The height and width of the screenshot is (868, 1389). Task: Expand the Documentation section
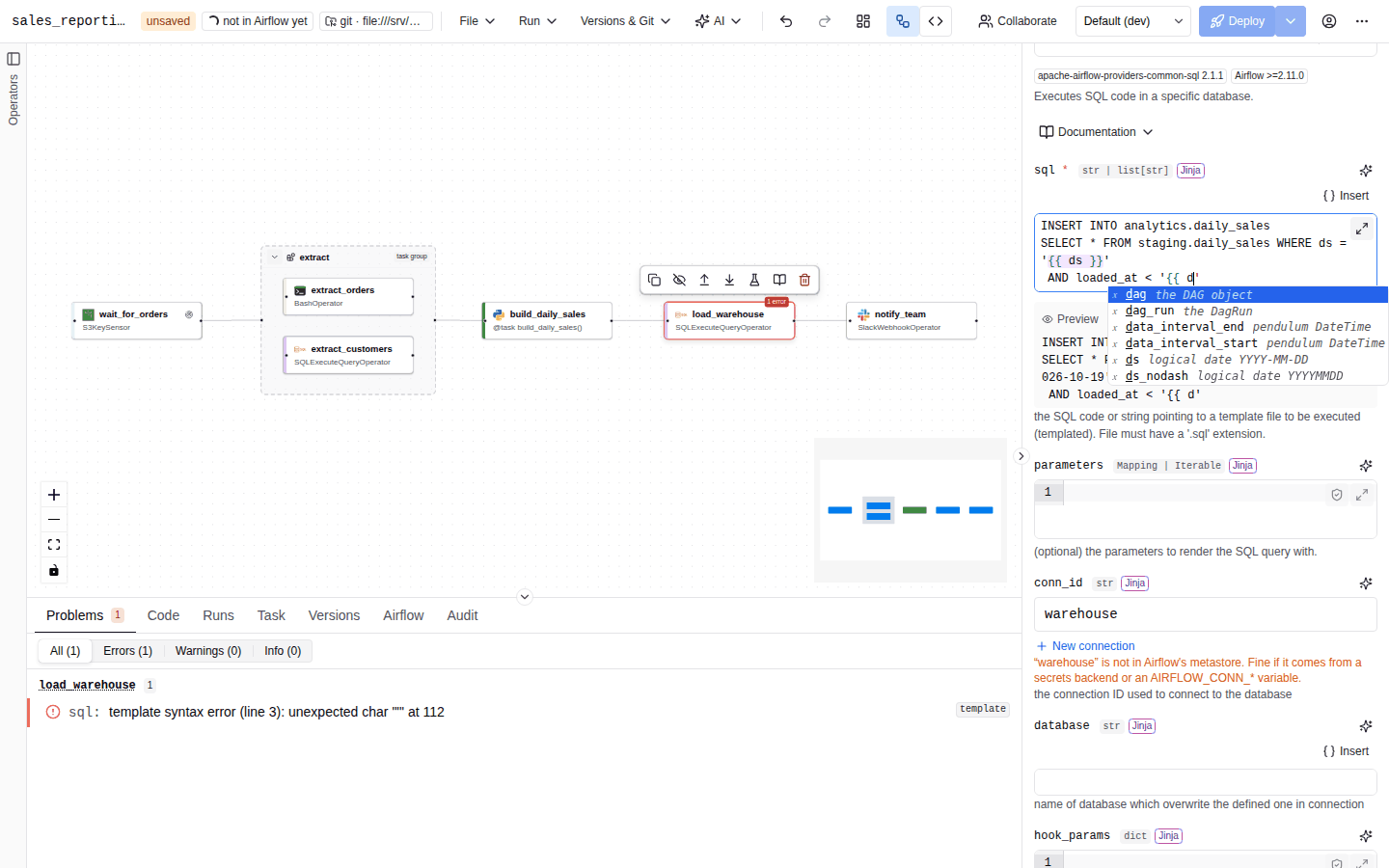coord(1096,132)
